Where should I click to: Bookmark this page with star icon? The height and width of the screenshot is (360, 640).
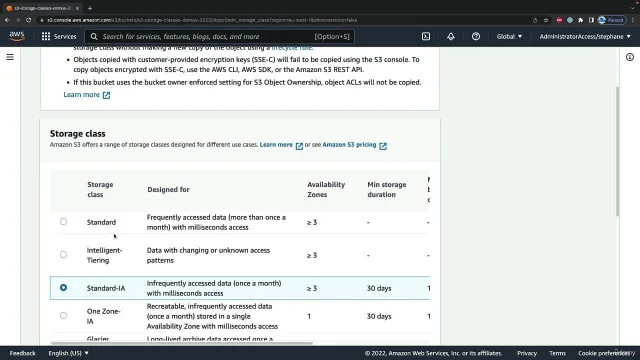546,20
